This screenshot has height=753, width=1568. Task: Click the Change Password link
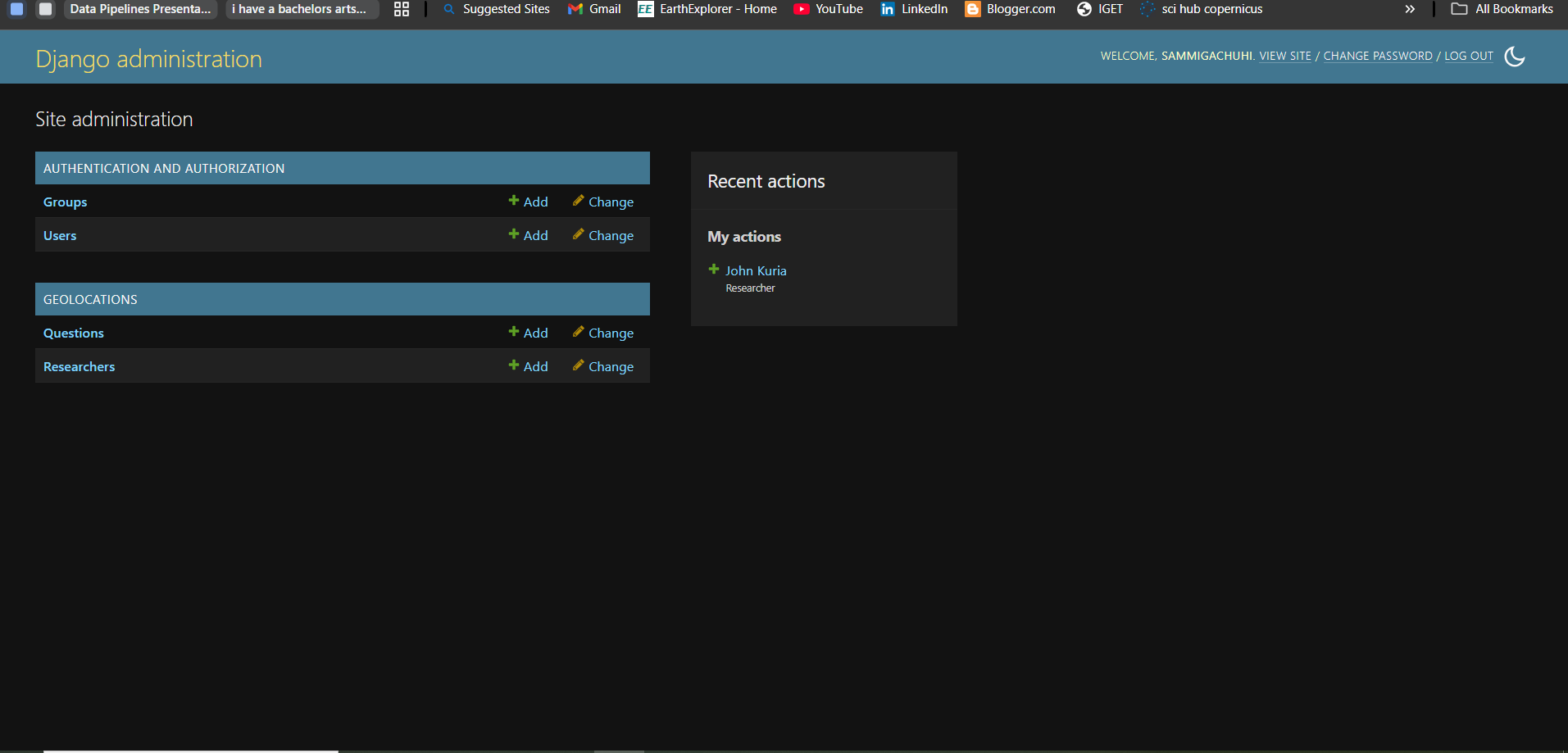tap(1377, 57)
